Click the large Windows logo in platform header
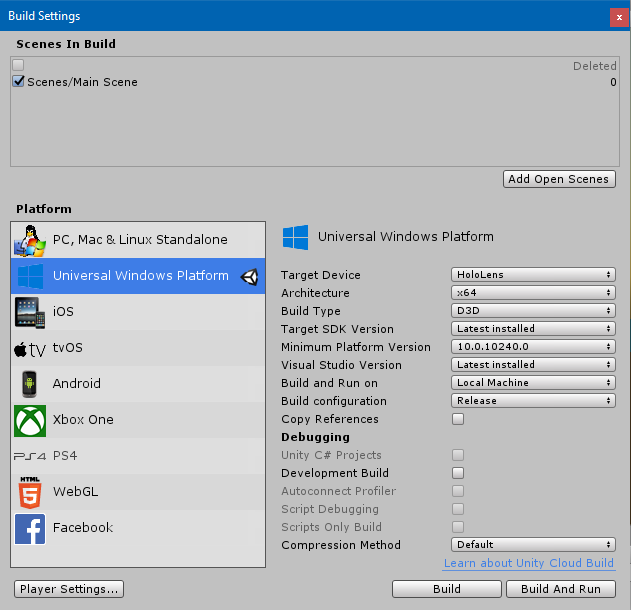The width and height of the screenshot is (631, 610). point(295,237)
